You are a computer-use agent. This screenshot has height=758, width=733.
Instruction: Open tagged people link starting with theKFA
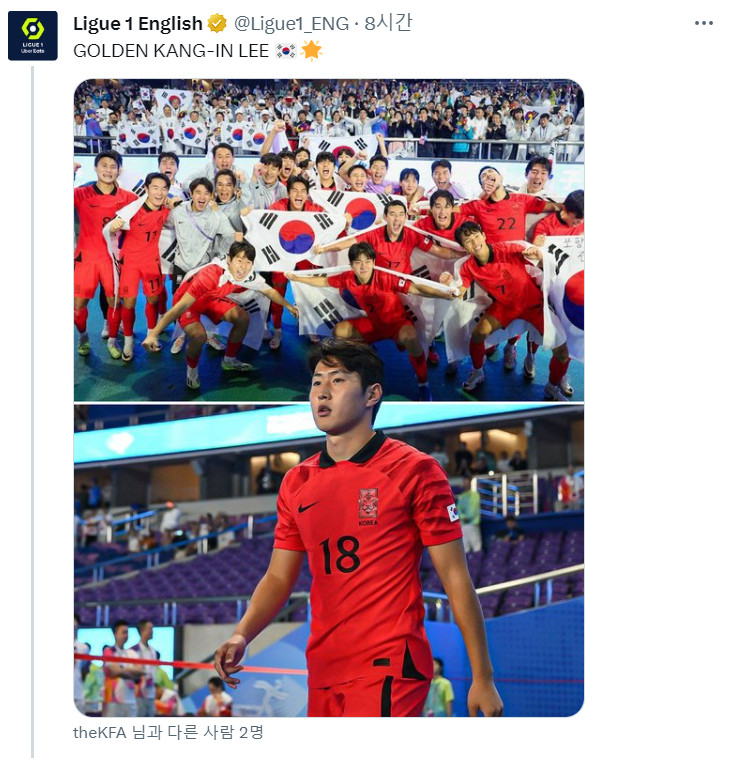click(x=168, y=732)
